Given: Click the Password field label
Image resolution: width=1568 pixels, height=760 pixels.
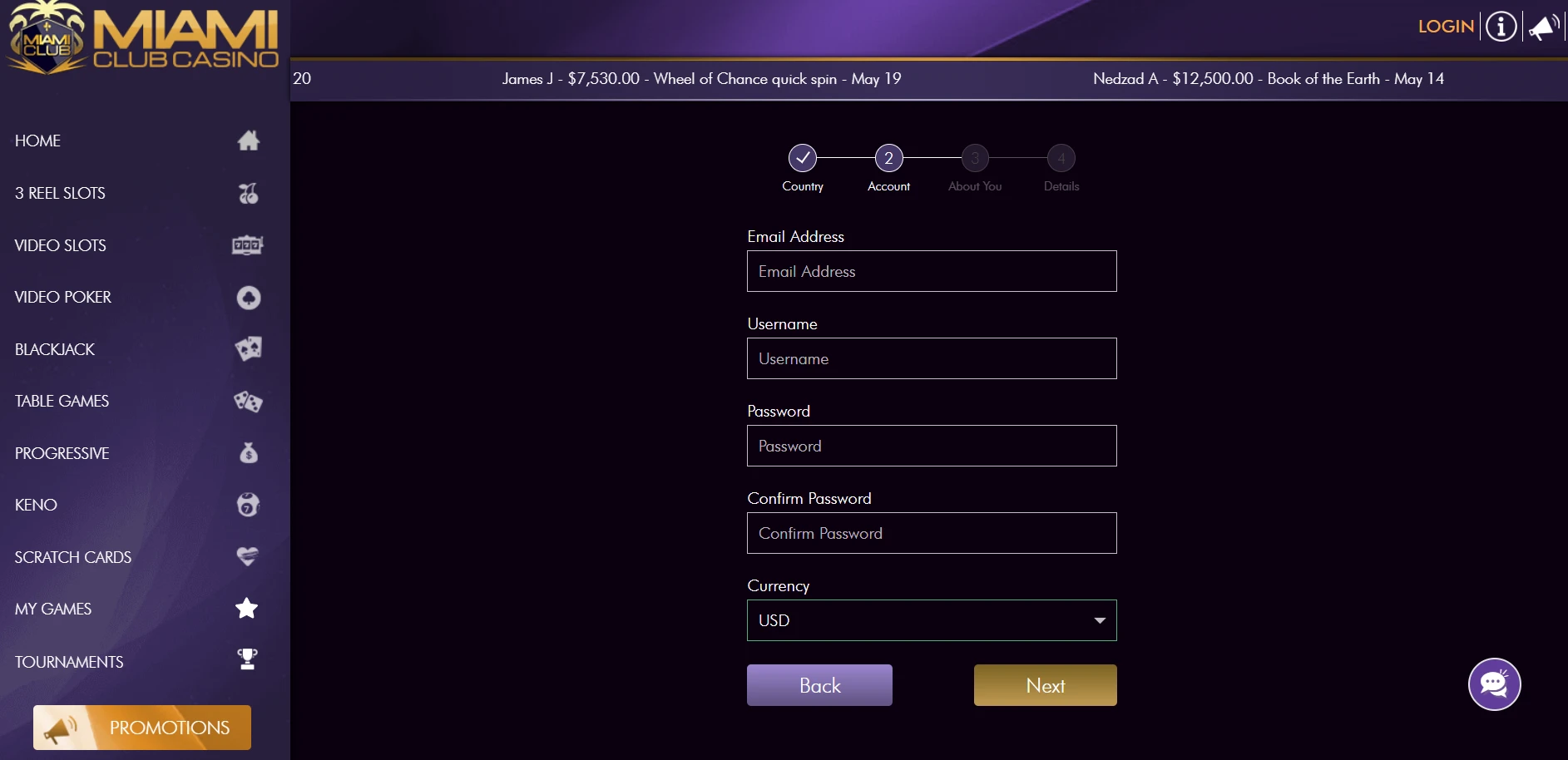Looking at the screenshot, I should [779, 412].
